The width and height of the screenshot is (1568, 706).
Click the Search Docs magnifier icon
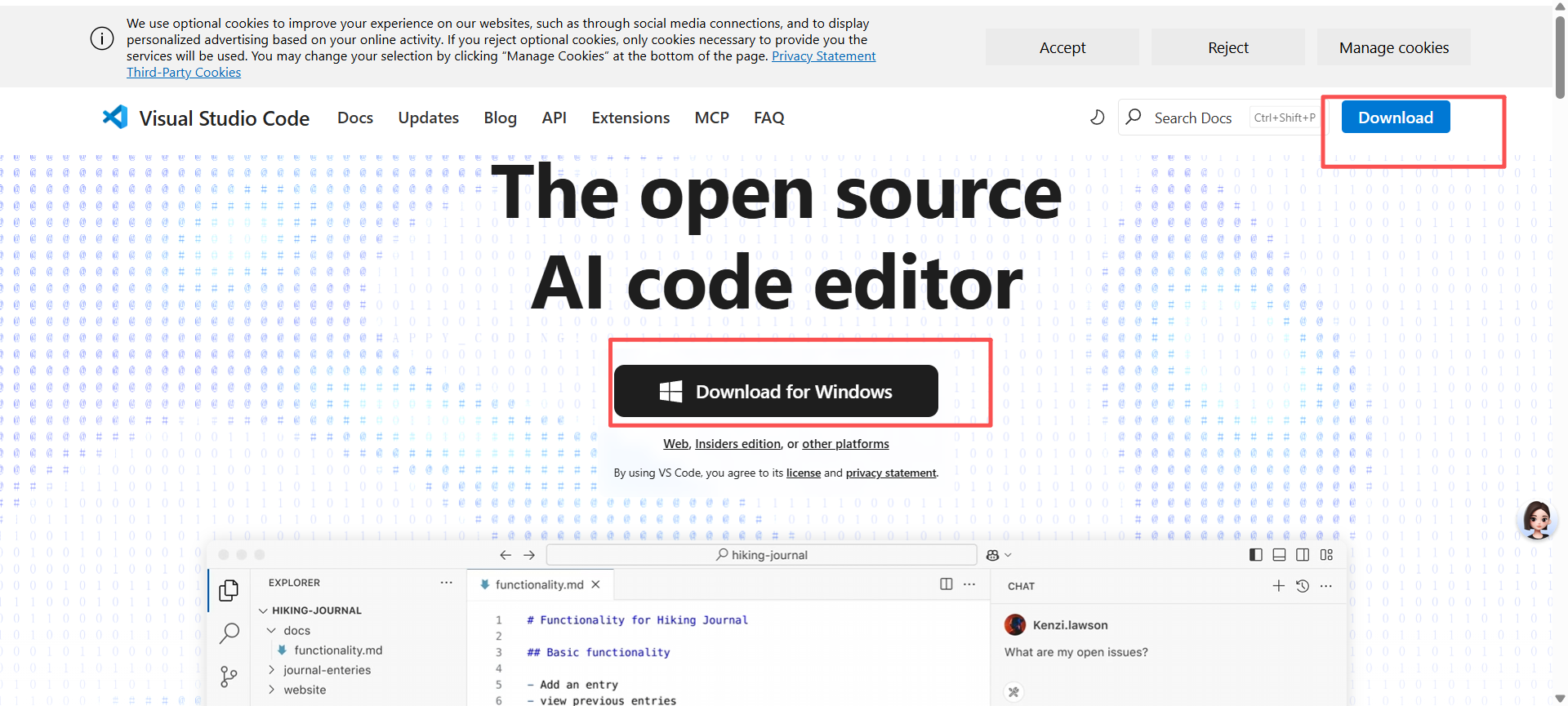click(x=1134, y=118)
